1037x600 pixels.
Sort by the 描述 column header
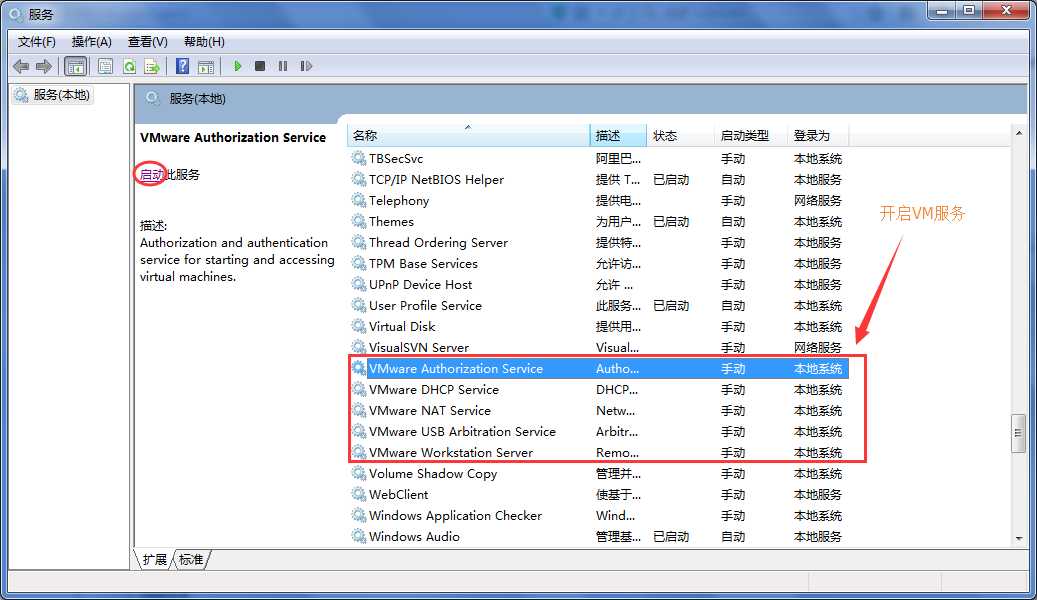pos(618,136)
